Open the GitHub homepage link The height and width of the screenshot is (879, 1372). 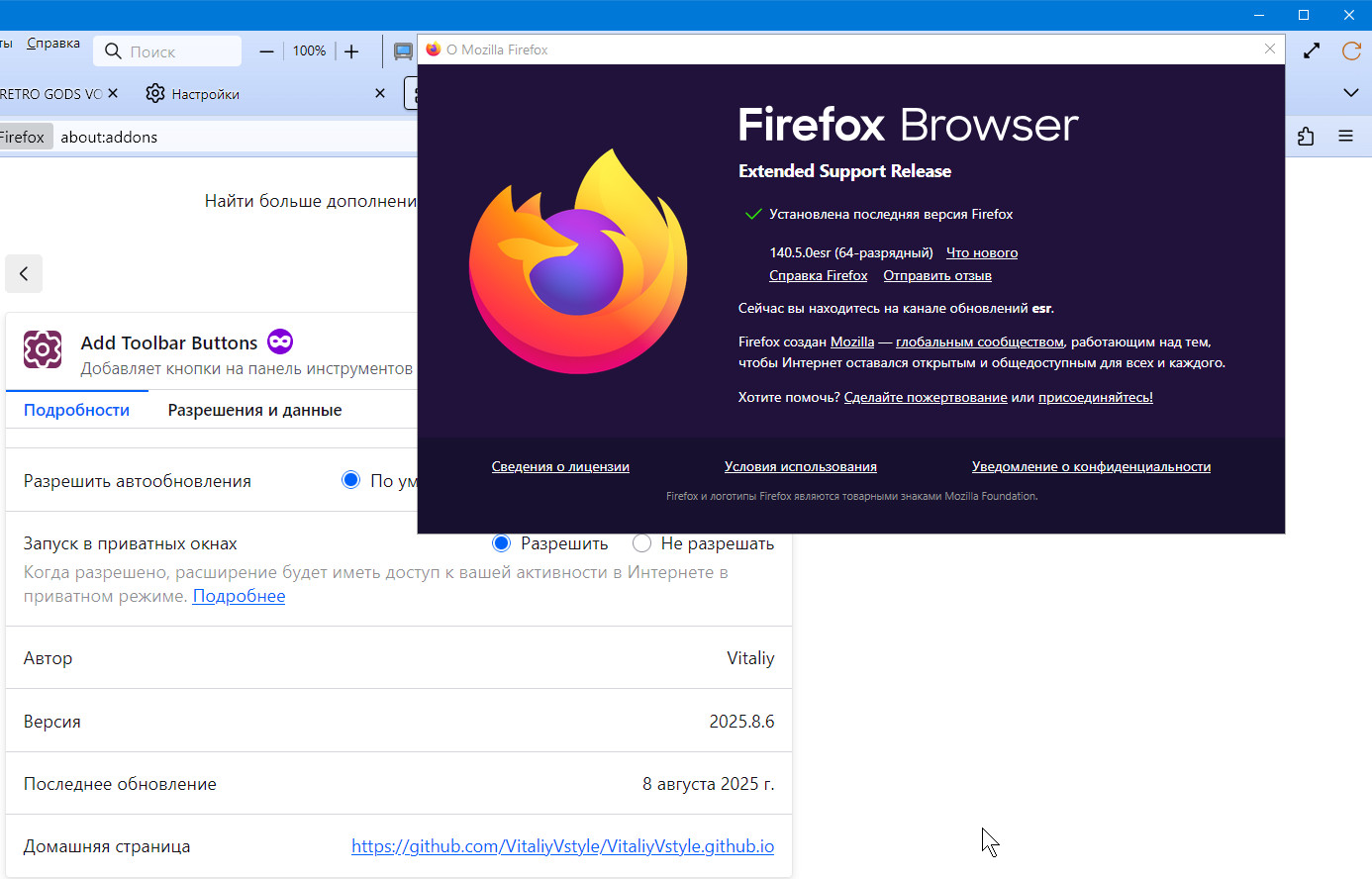click(562, 846)
